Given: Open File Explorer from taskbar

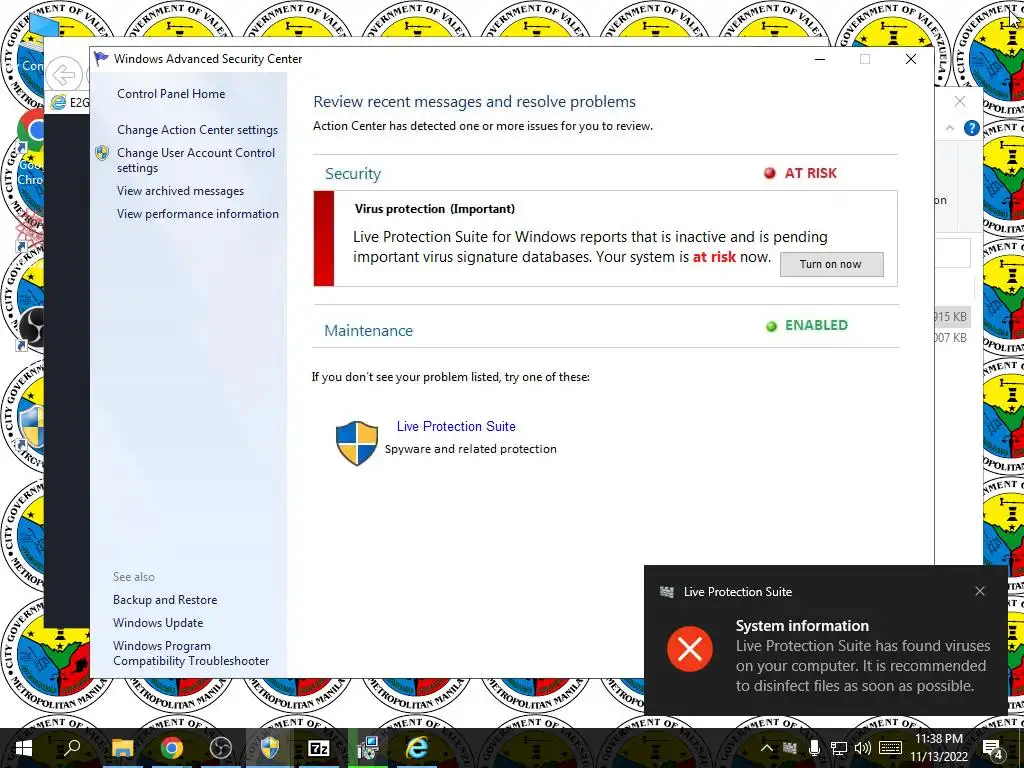Looking at the screenshot, I should (122, 748).
